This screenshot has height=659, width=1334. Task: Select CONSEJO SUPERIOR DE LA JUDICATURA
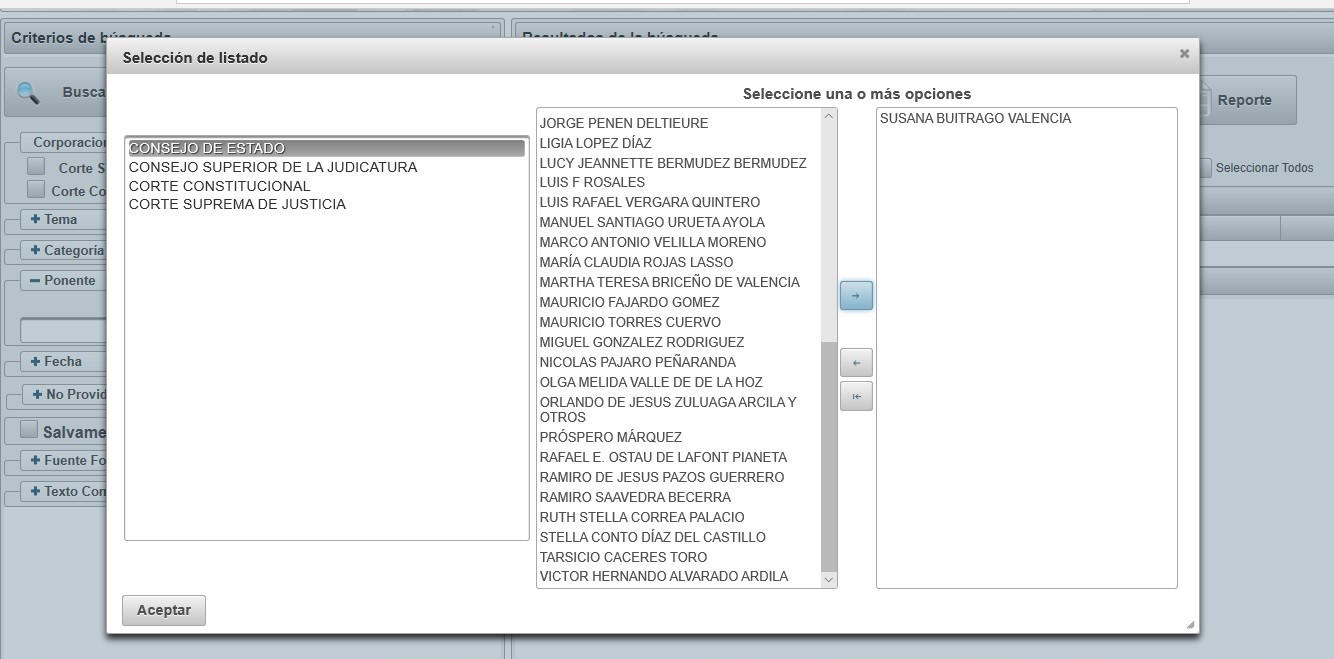point(272,167)
